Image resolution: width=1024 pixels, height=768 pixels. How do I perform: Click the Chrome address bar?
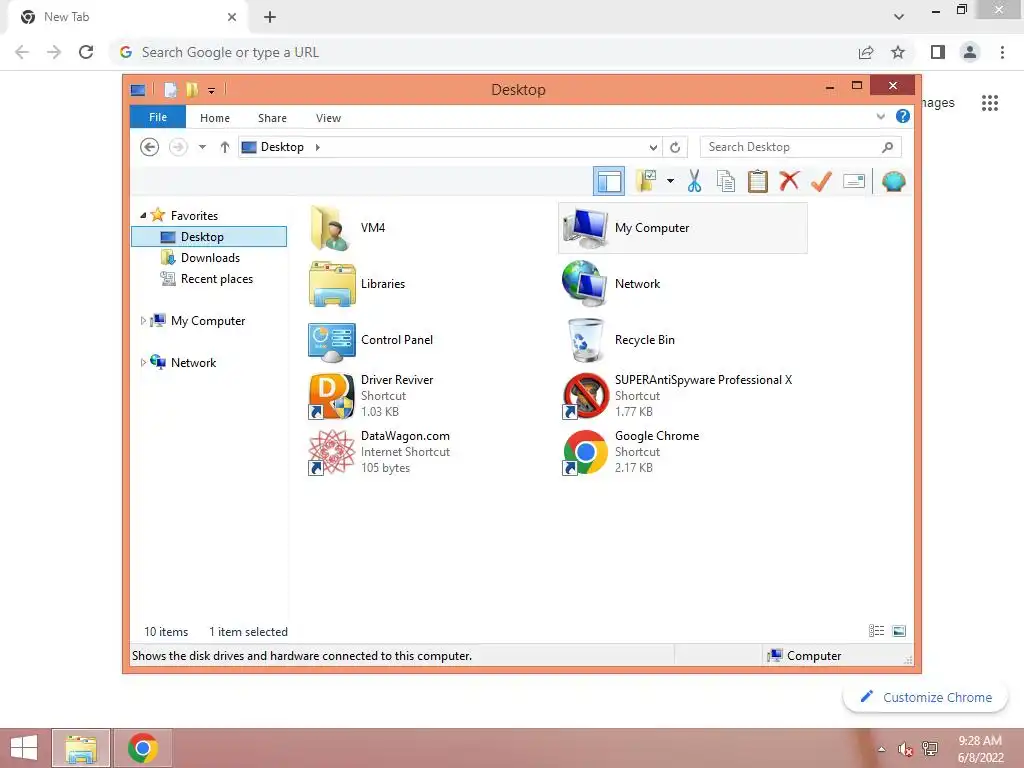pos(483,52)
